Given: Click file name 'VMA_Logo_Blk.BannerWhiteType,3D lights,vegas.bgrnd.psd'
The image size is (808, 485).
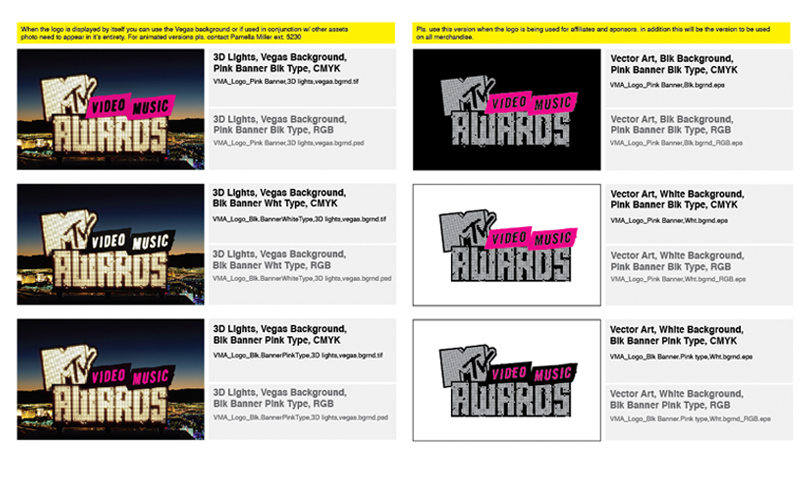Looking at the screenshot, I should (302, 278).
